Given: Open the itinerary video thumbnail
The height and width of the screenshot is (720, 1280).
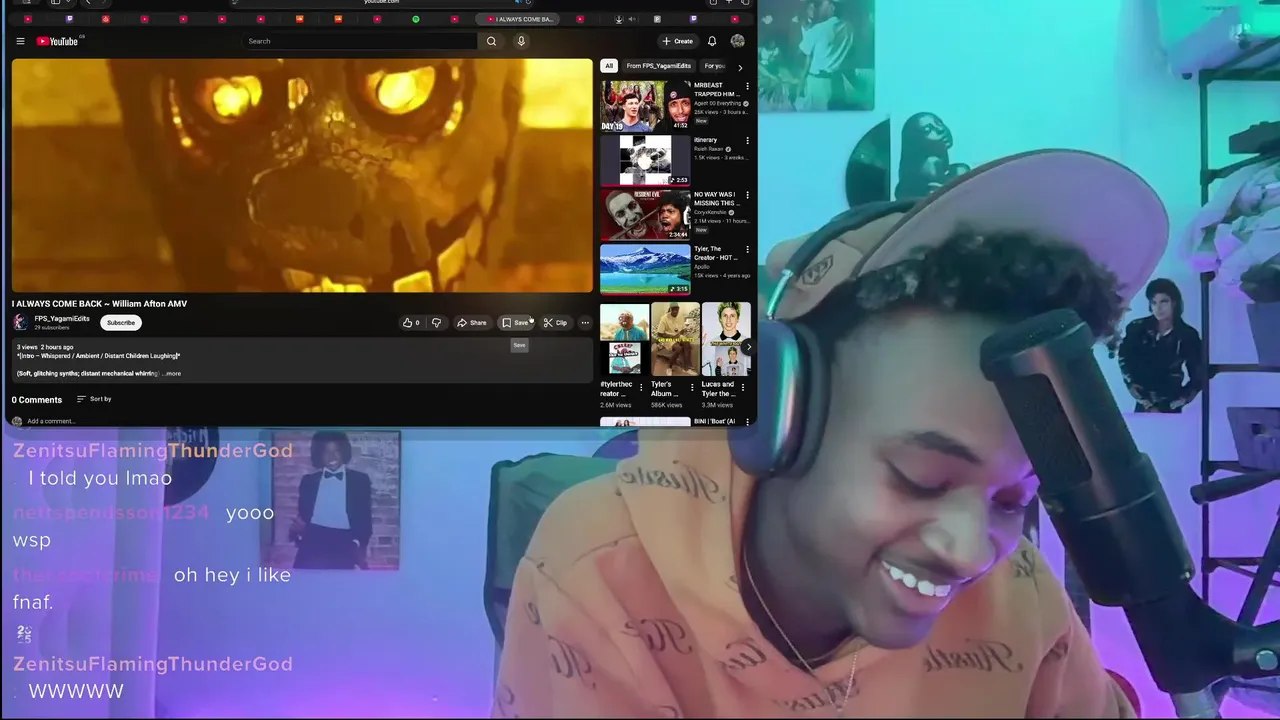Looking at the screenshot, I should coord(645,160).
